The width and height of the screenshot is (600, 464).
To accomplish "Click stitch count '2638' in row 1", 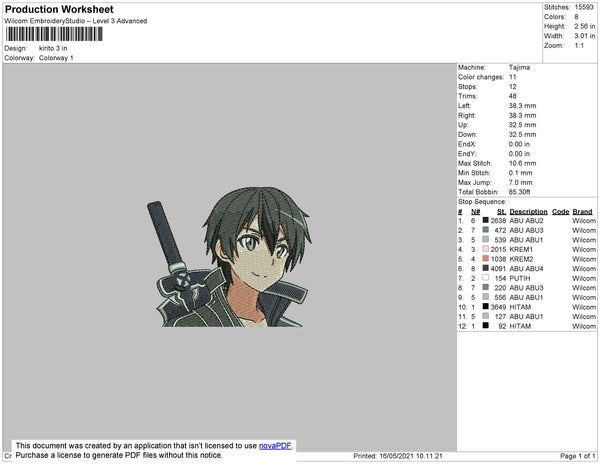I will coord(499,221).
